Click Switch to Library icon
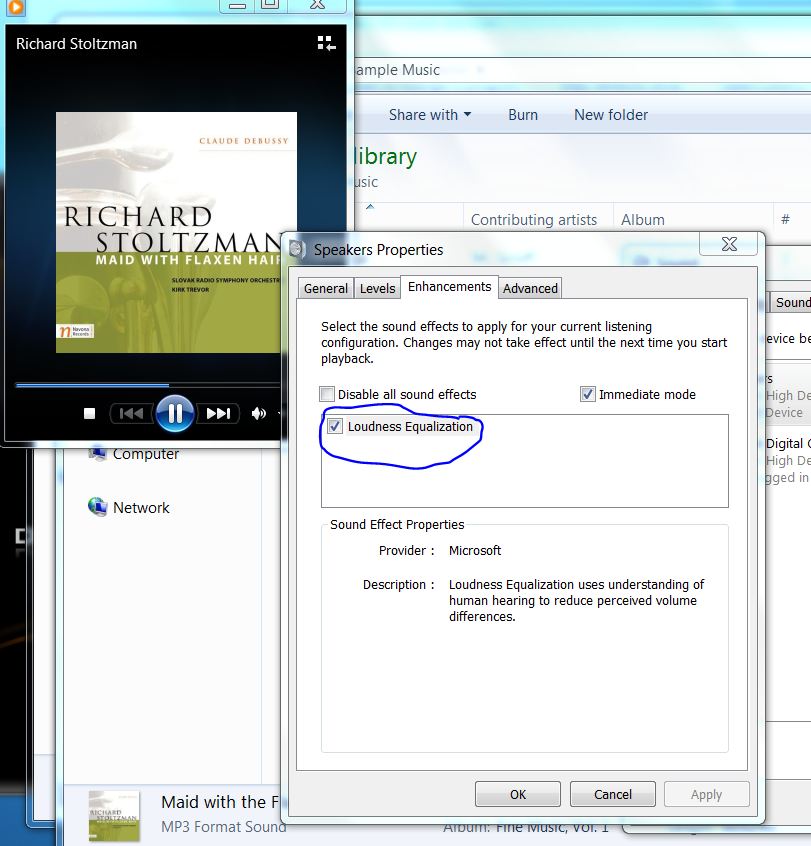Screen dimensions: 811x846 pyautogui.click(x=326, y=43)
